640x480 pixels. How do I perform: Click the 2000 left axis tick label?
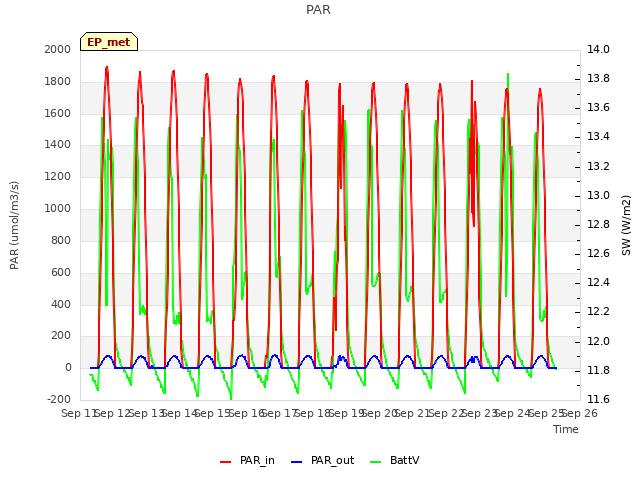pyautogui.click(x=58, y=49)
